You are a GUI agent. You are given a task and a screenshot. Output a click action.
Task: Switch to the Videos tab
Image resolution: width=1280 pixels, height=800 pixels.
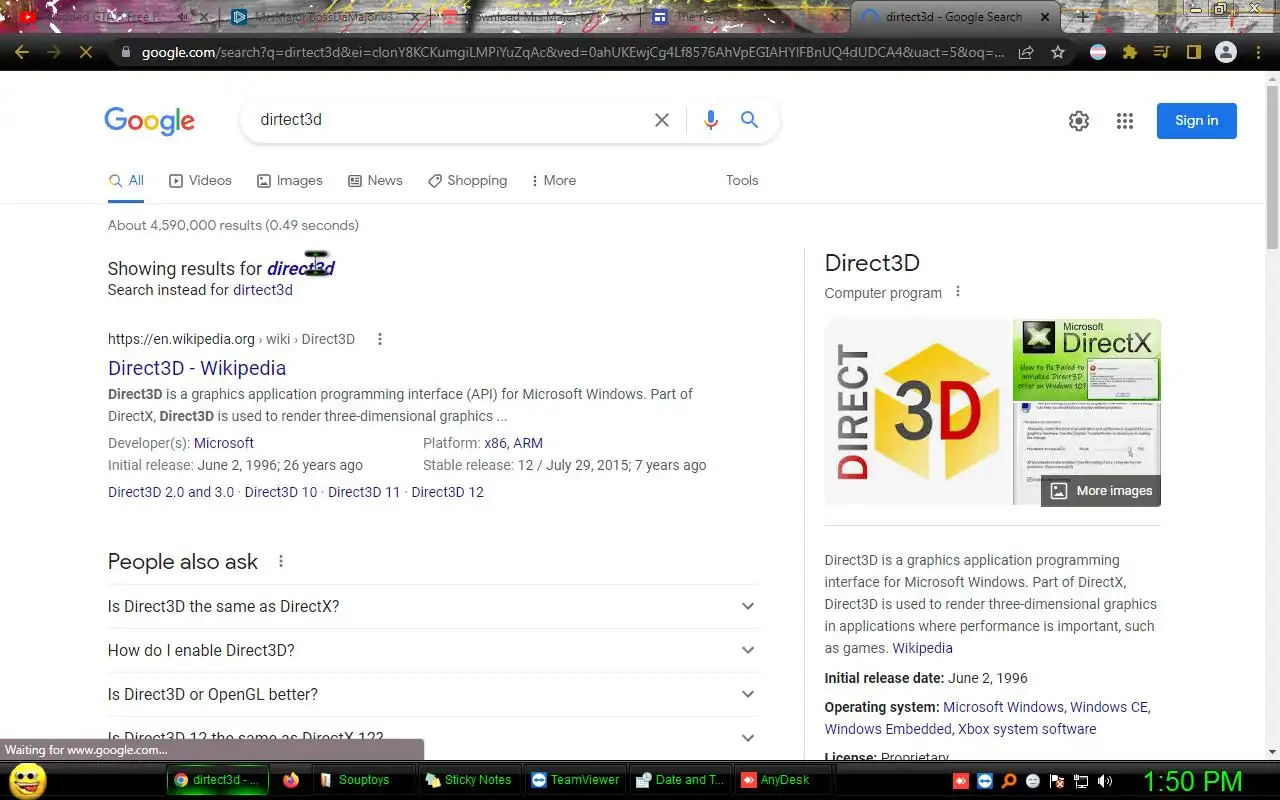point(200,181)
